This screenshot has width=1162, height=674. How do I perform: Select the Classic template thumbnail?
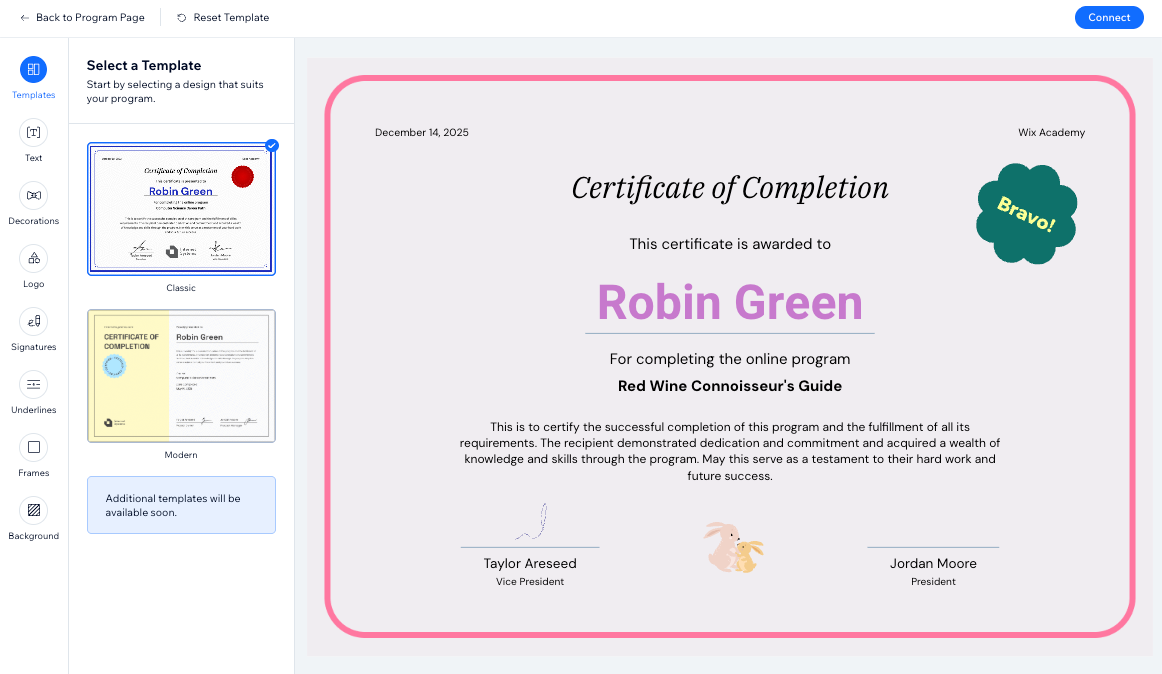[181, 208]
